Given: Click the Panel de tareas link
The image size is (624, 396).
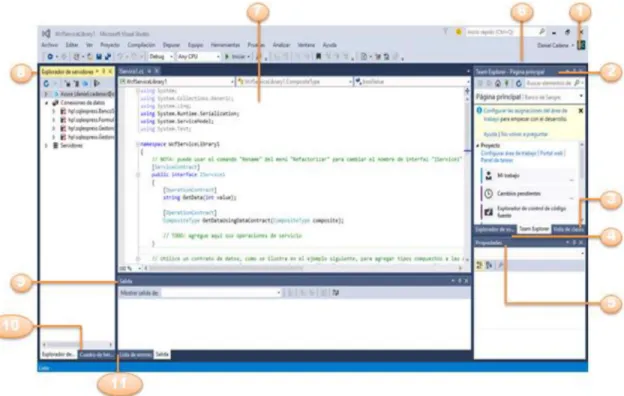Looking at the screenshot, I should 497,160.
